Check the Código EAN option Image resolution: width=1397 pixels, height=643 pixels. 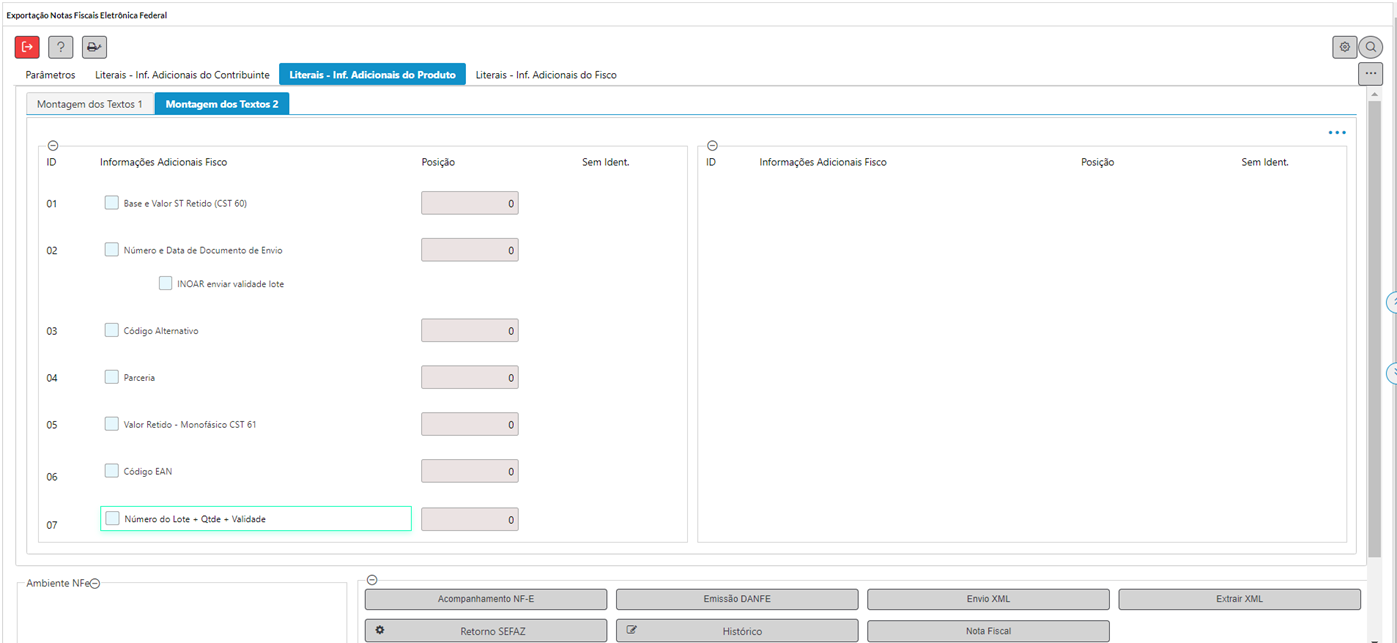click(112, 470)
